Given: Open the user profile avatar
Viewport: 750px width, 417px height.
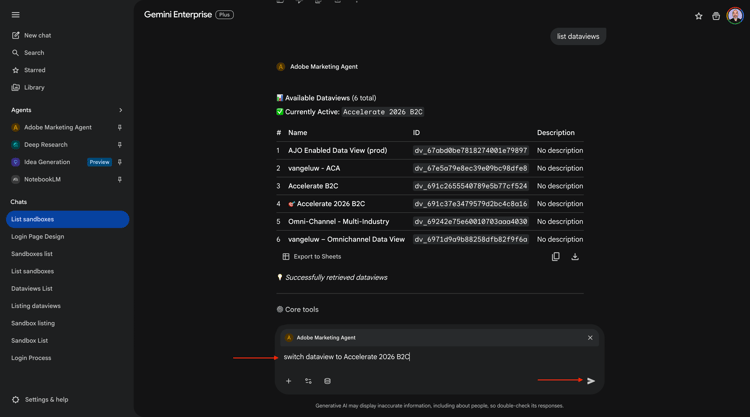Looking at the screenshot, I should tap(735, 15).
